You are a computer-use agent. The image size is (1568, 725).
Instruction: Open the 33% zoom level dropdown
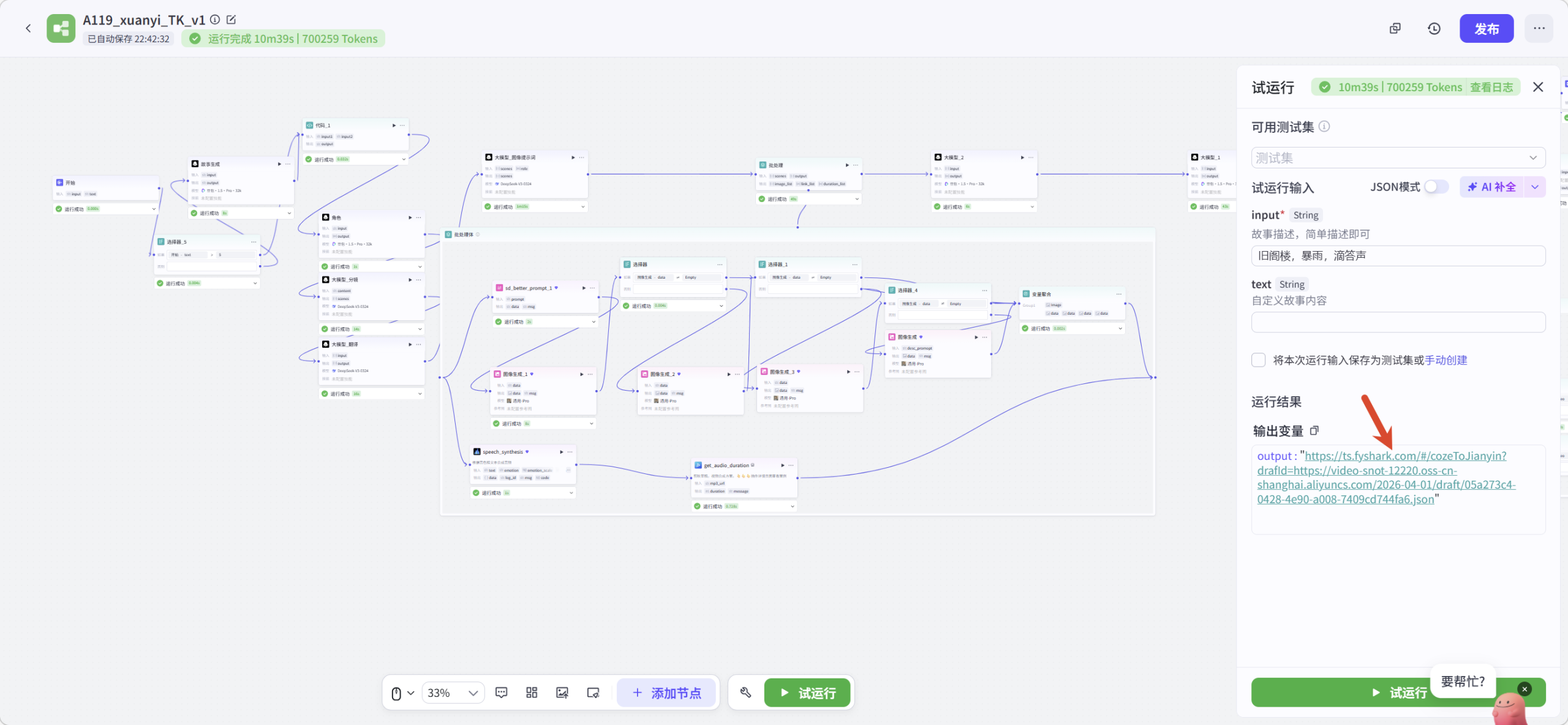[453, 693]
